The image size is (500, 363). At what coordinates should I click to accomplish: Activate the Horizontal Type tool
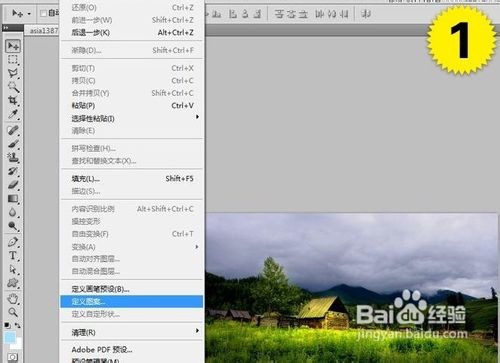tap(13, 256)
